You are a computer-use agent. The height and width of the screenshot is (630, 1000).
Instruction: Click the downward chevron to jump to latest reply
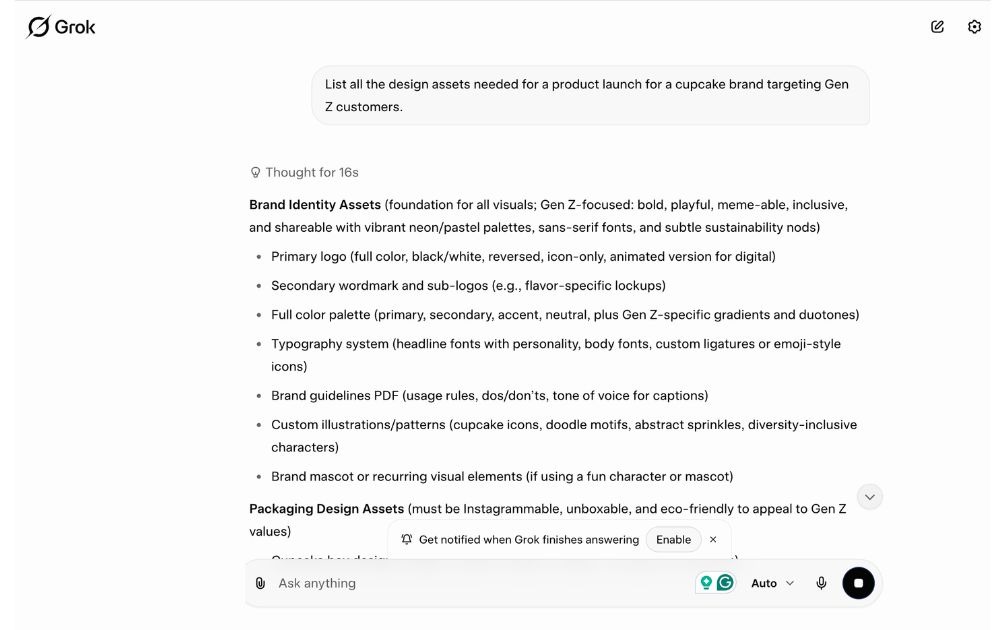pos(869,496)
